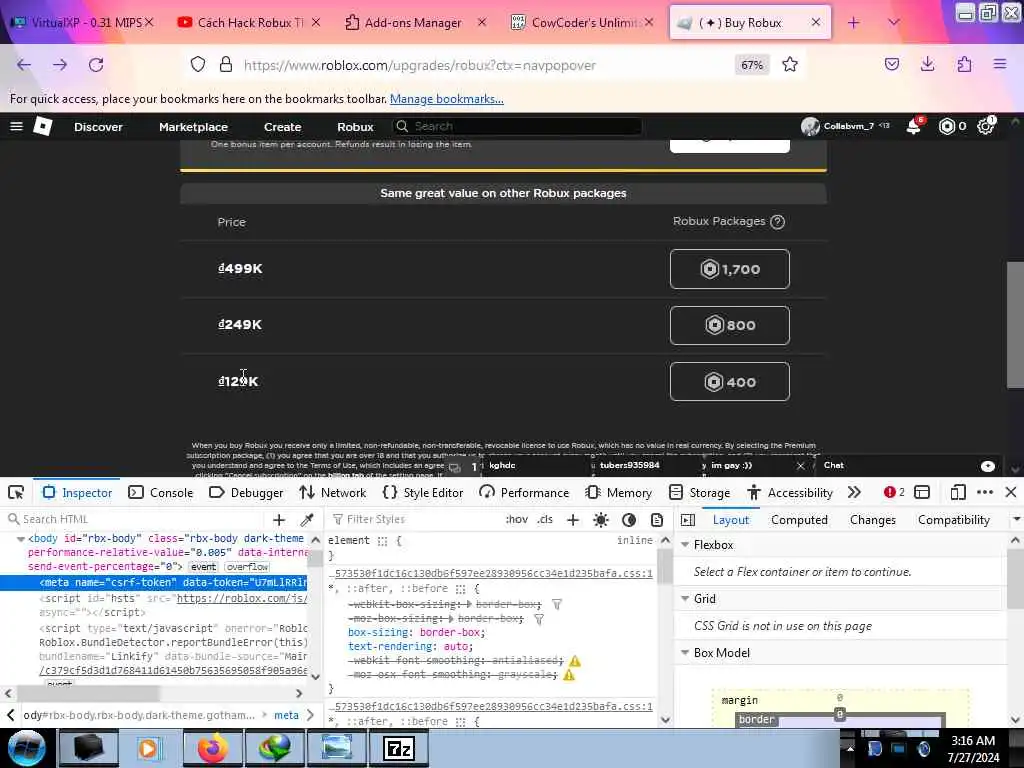Toggle the .cls classes panel

pos(545,520)
